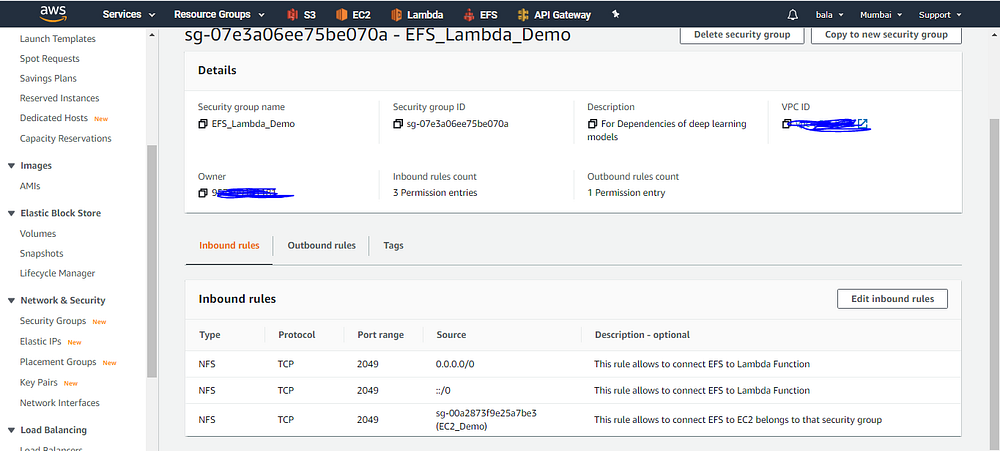Open AMIs in sidebar
This screenshot has width=1000, height=451.
pos(30,186)
